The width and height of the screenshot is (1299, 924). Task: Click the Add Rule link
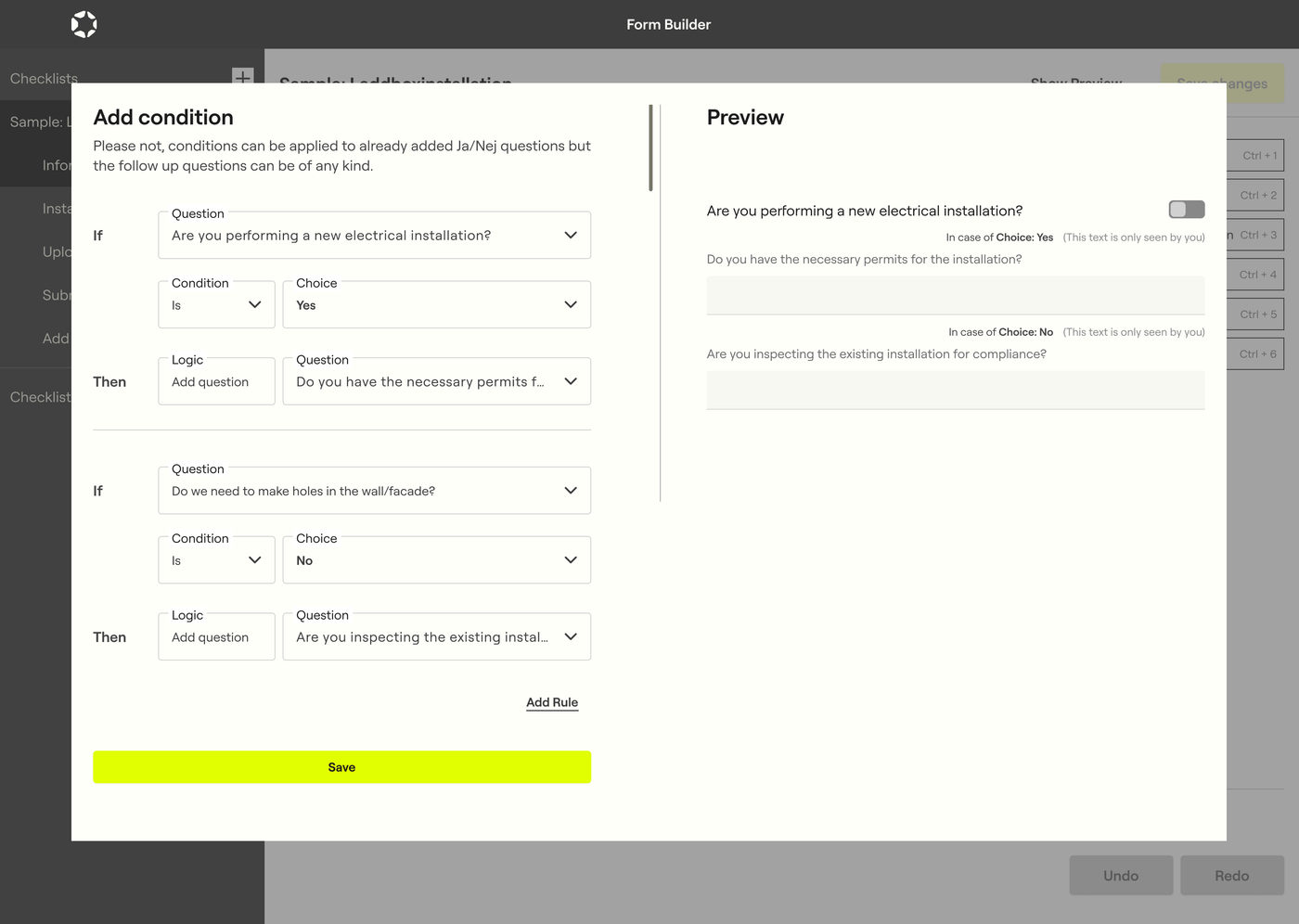point(551,702)
